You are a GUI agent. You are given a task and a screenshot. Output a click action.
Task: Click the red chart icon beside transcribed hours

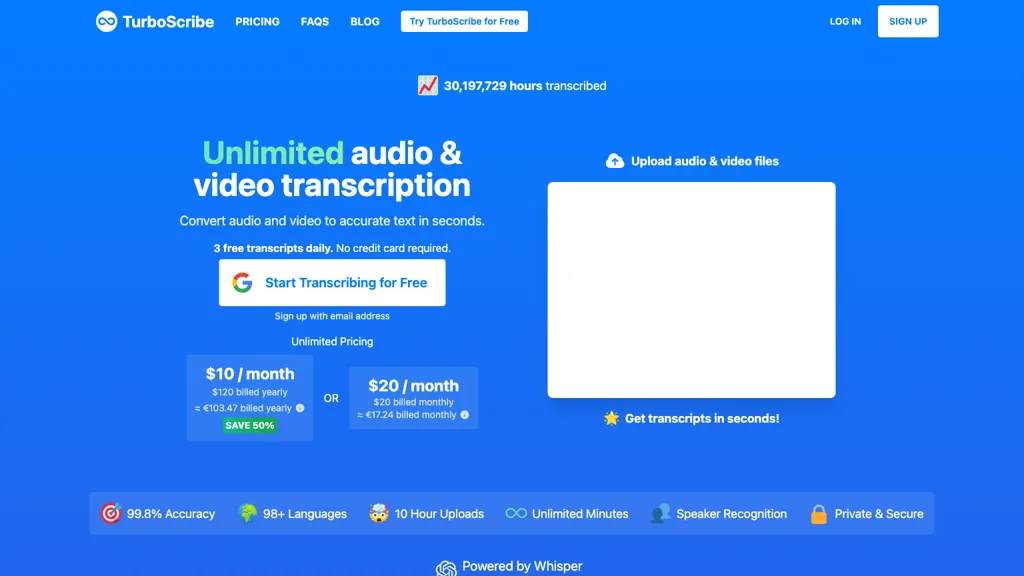pos(428,85)
